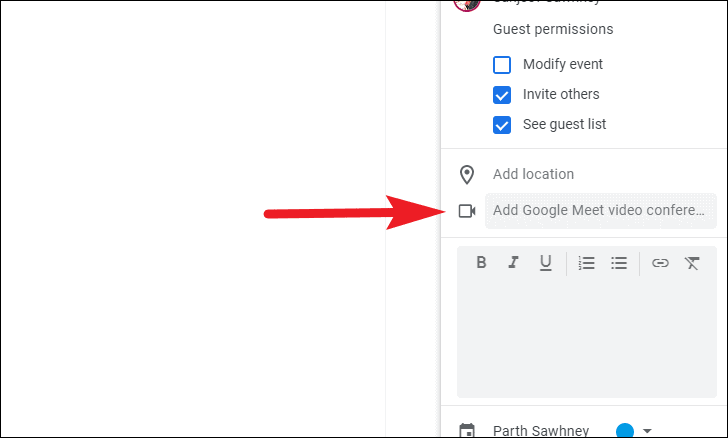Image resolution: width=728 pixels, height=438 pixels.
Task: Insert a bulleted list
Action: [619, 263]
